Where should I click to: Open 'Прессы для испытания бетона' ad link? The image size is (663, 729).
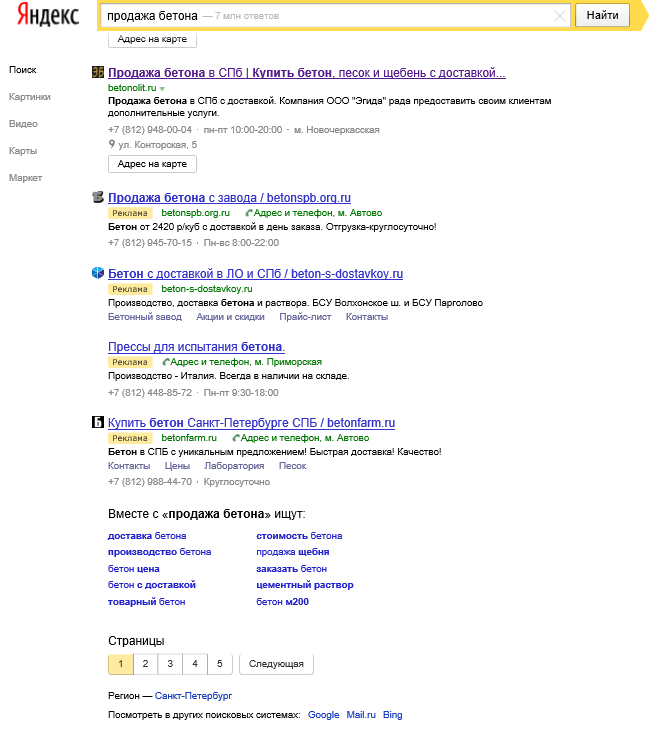(x=196, y=347)
